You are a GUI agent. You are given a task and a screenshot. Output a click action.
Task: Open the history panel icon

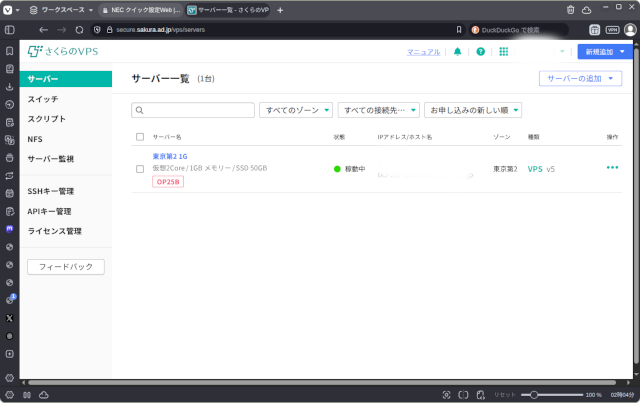click(10, 105)
